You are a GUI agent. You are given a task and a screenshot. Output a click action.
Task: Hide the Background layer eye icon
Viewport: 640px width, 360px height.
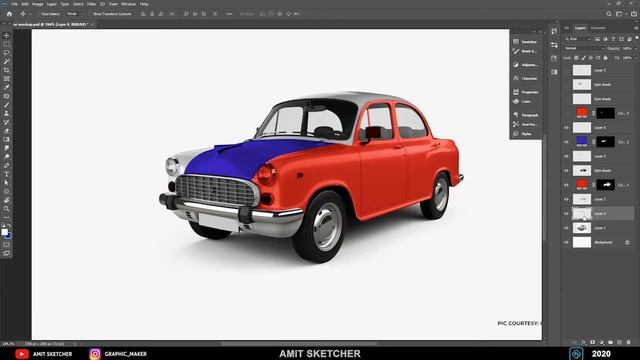click(x=566, y=242)
